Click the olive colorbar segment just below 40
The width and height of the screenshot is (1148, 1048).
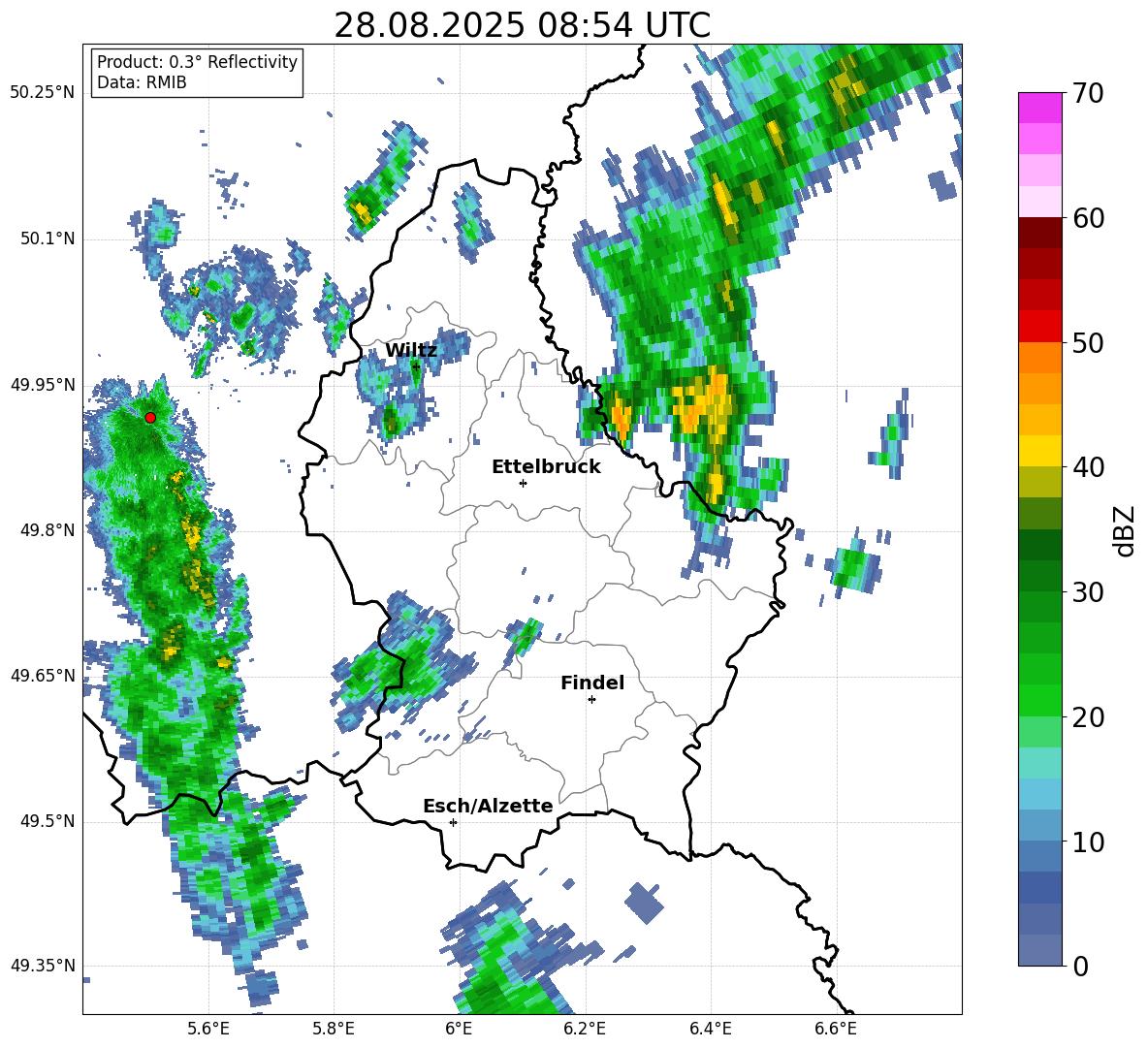point(1039,482)
